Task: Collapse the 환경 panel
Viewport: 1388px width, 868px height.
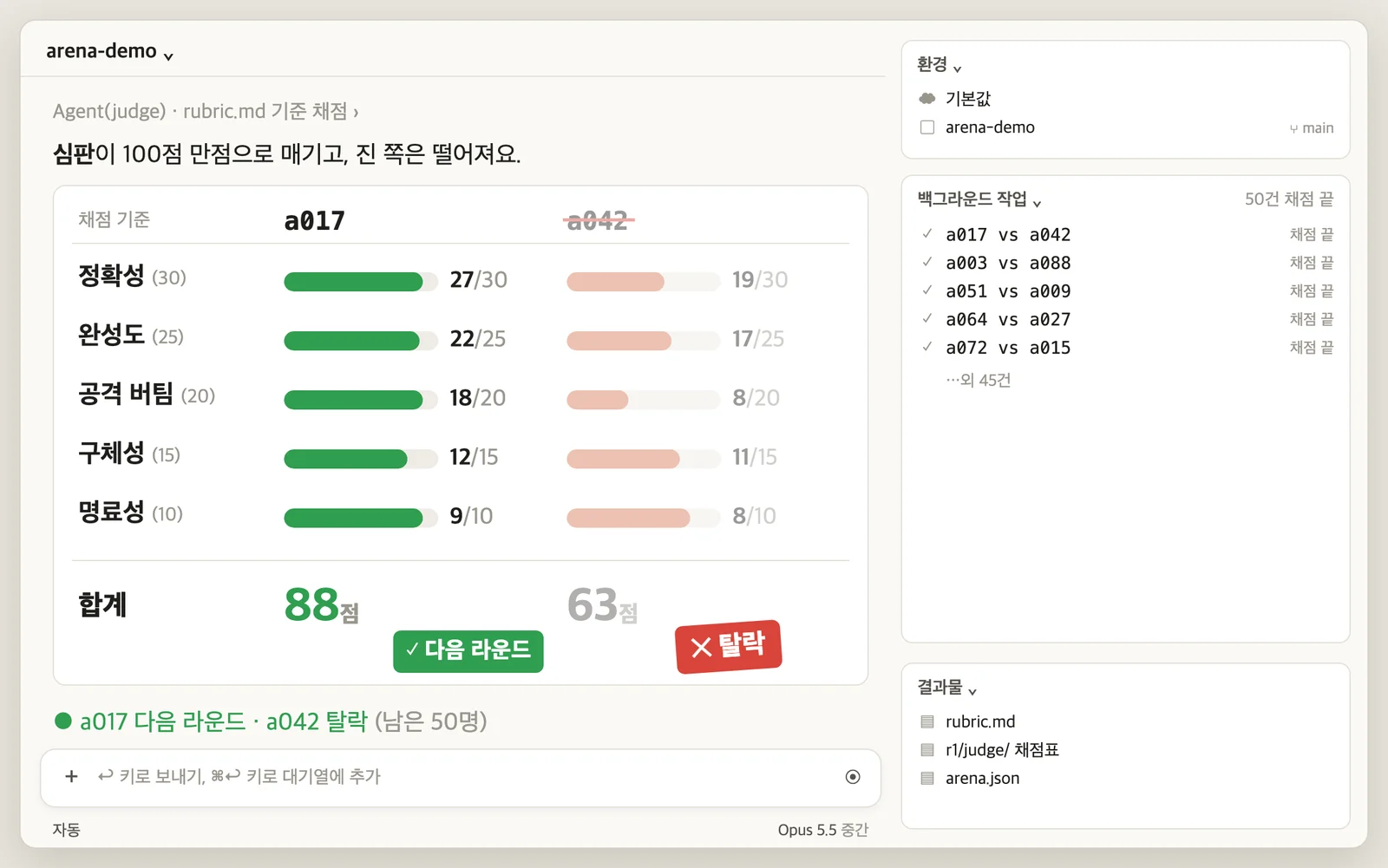Action: [x=939, y=65]
